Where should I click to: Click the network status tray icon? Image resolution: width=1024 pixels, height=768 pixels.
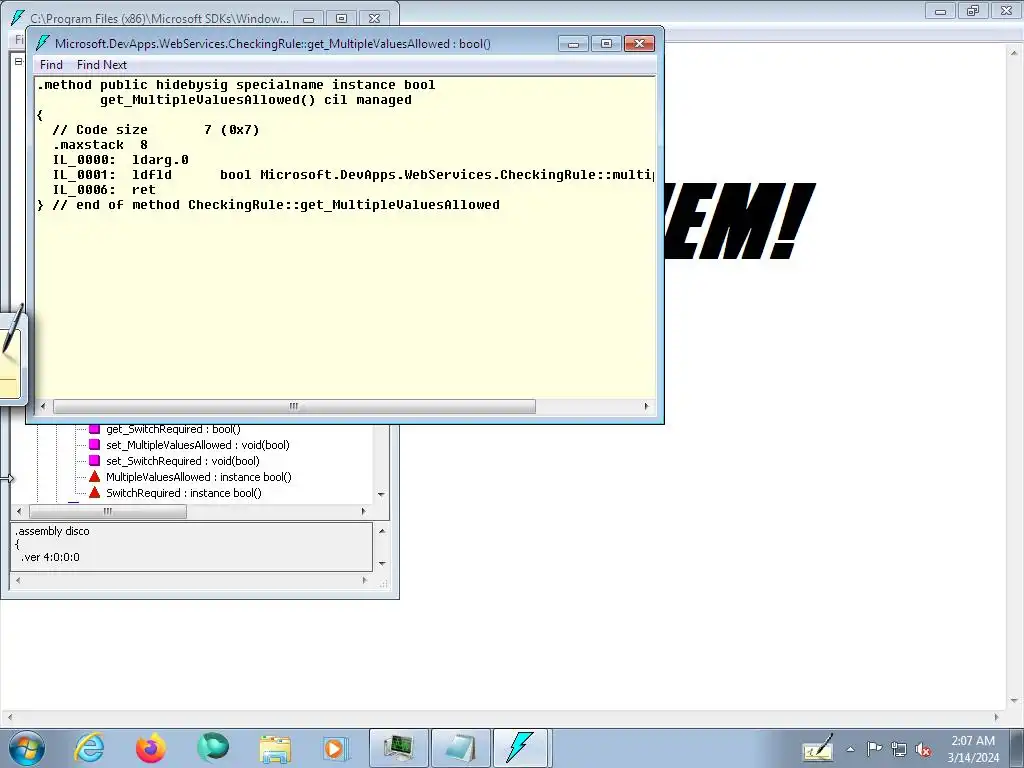click(899, 749)
